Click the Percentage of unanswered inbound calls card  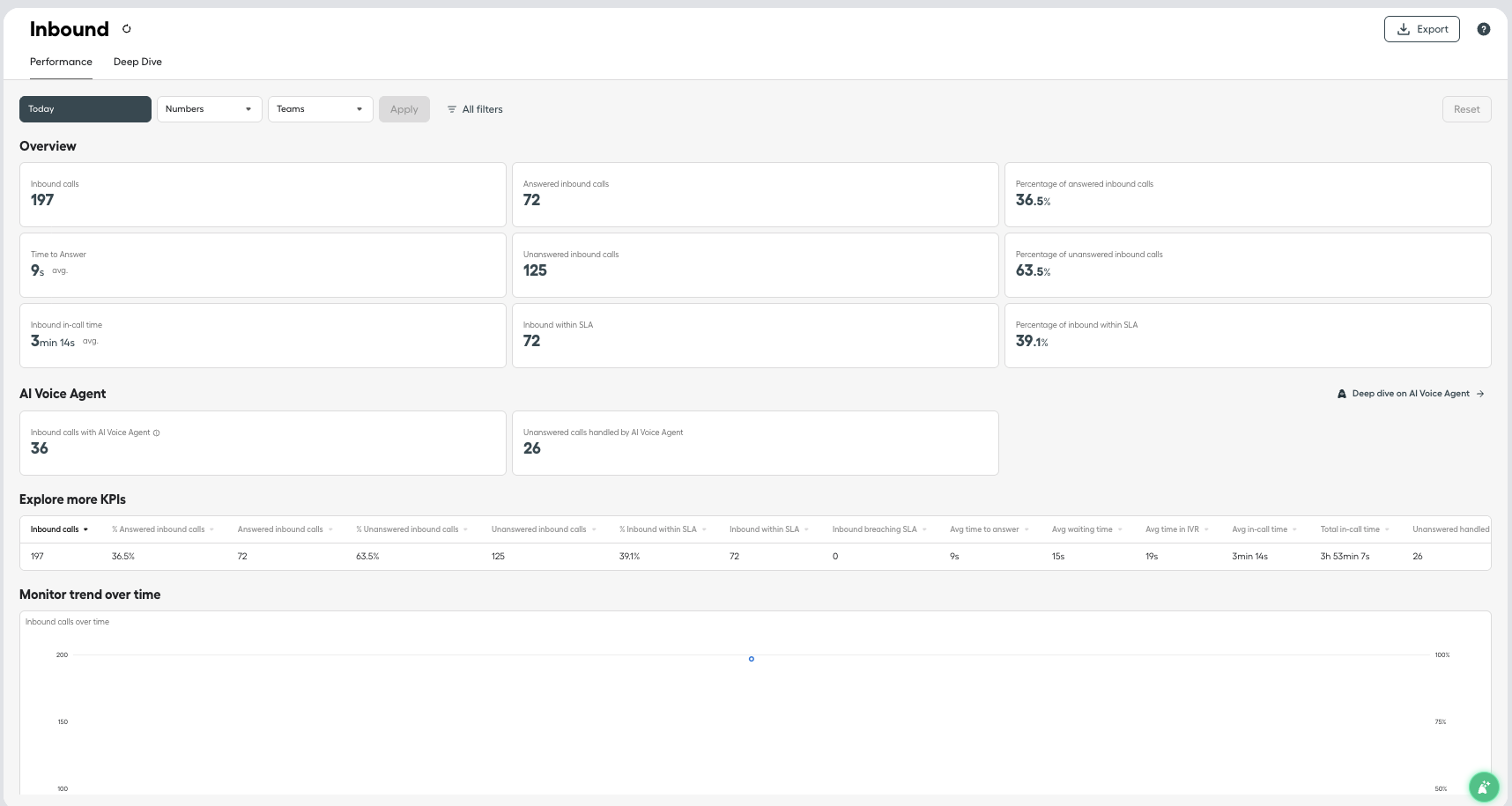click(1248, 265)
